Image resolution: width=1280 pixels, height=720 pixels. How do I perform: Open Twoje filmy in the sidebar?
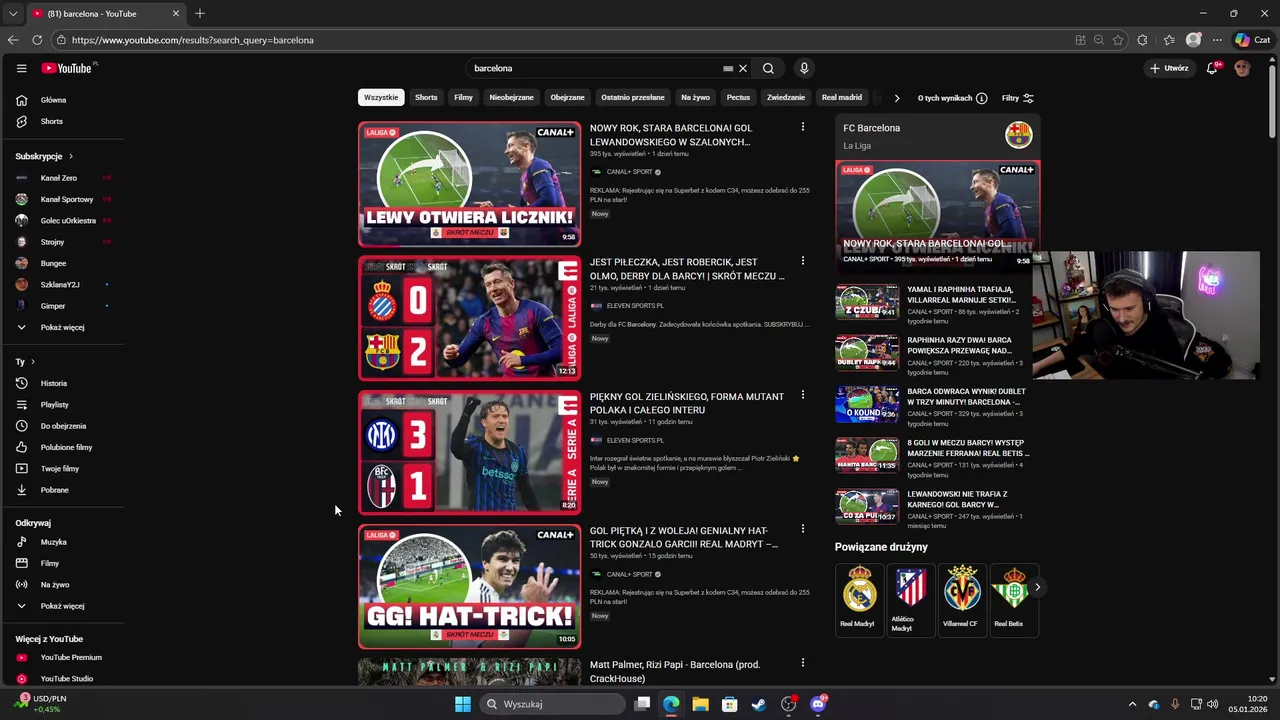point(62,468)
